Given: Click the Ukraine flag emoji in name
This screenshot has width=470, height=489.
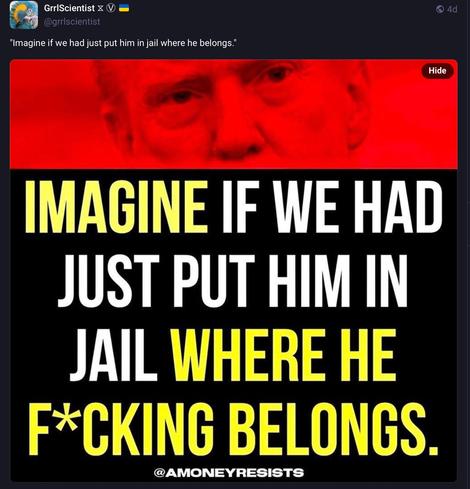Looking at the screenshot, I should click(x=124, y=9).
